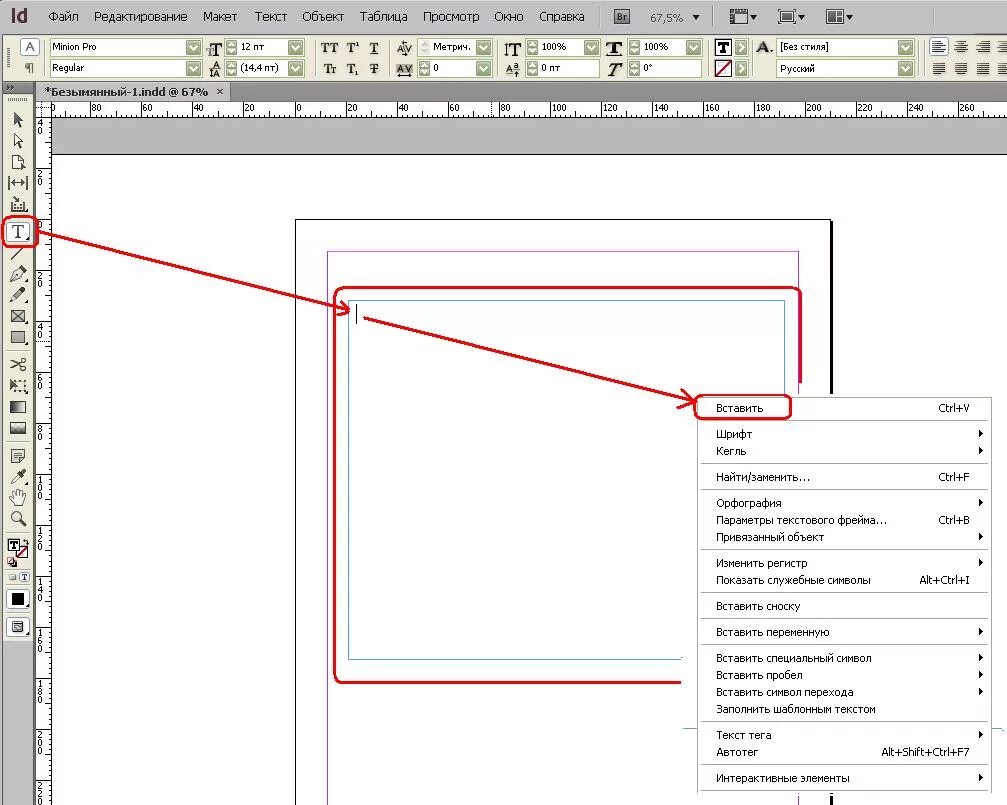This screenshot has width=1007, height=805.
Task: Close the Безымянный-1.indd document tab
Action: point(220,92)
